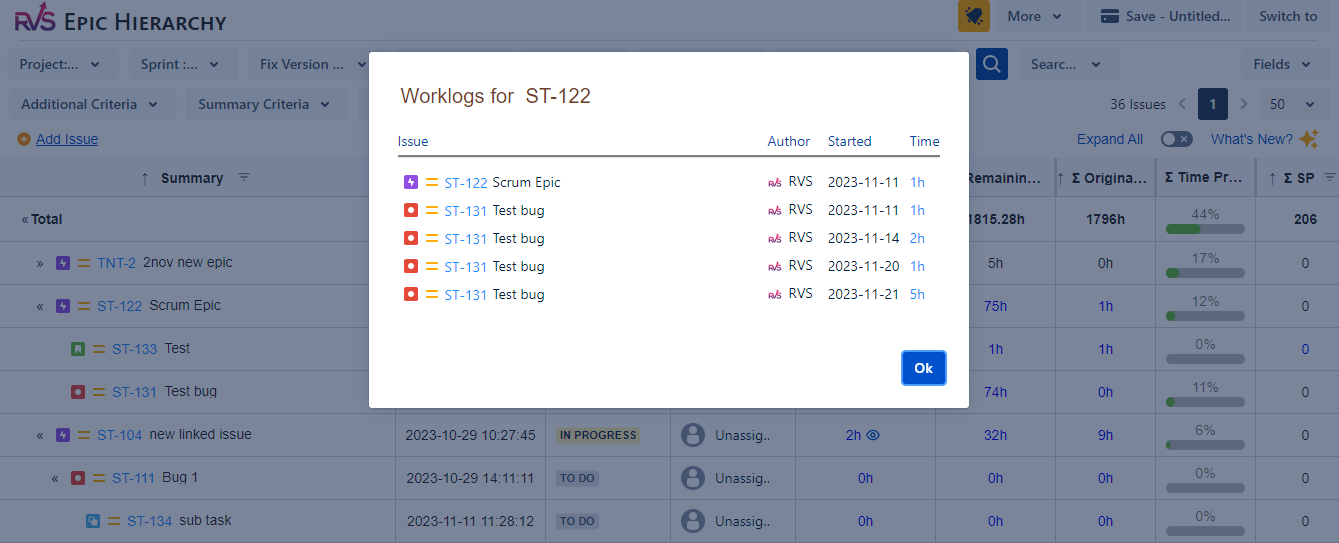The height and width of the screenshot is (543, 1339).
Task: Click the blue search magnifier icon
Action: pyautogui.click(x=991, y=64)
